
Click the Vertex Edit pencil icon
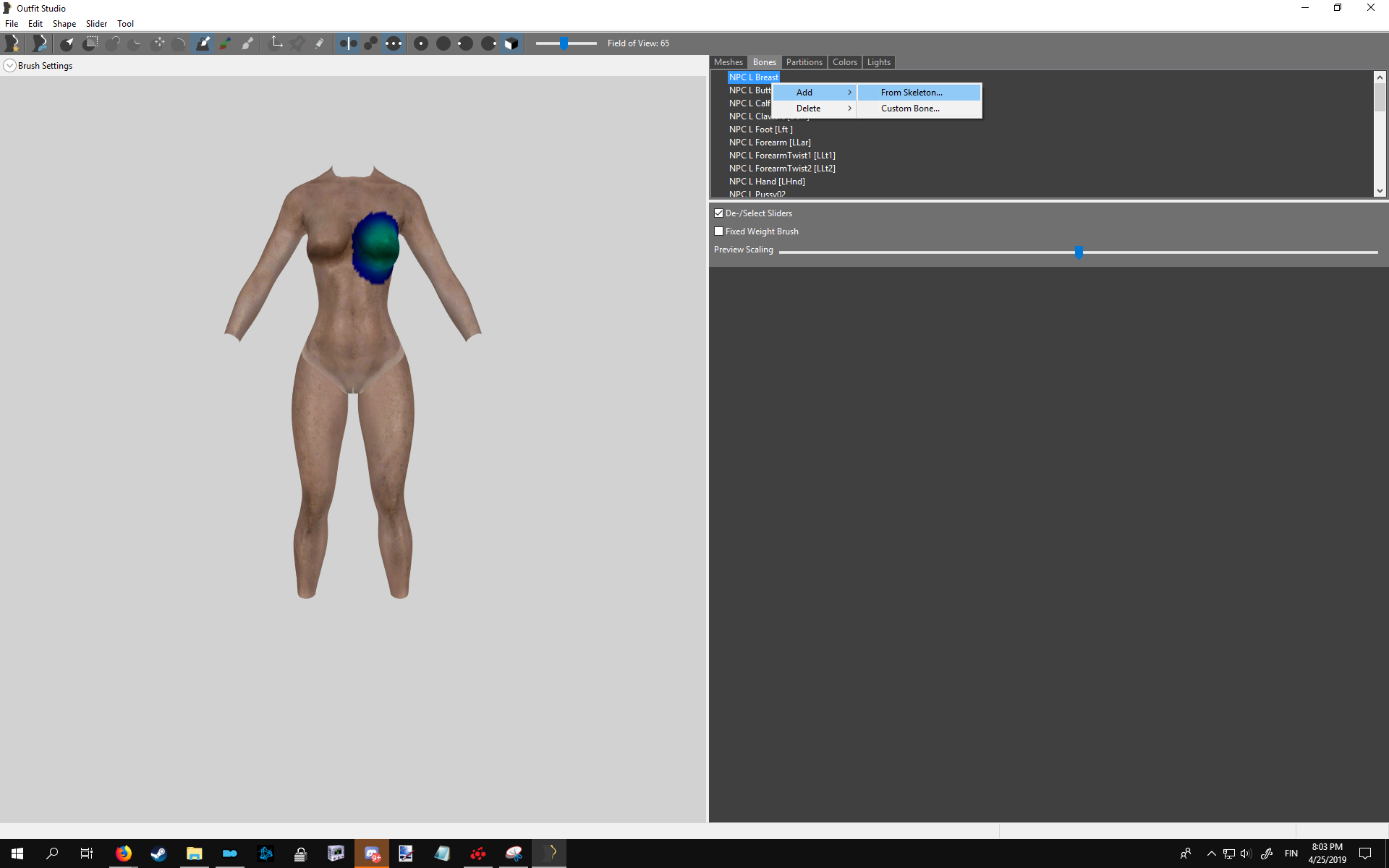(319, 43)
